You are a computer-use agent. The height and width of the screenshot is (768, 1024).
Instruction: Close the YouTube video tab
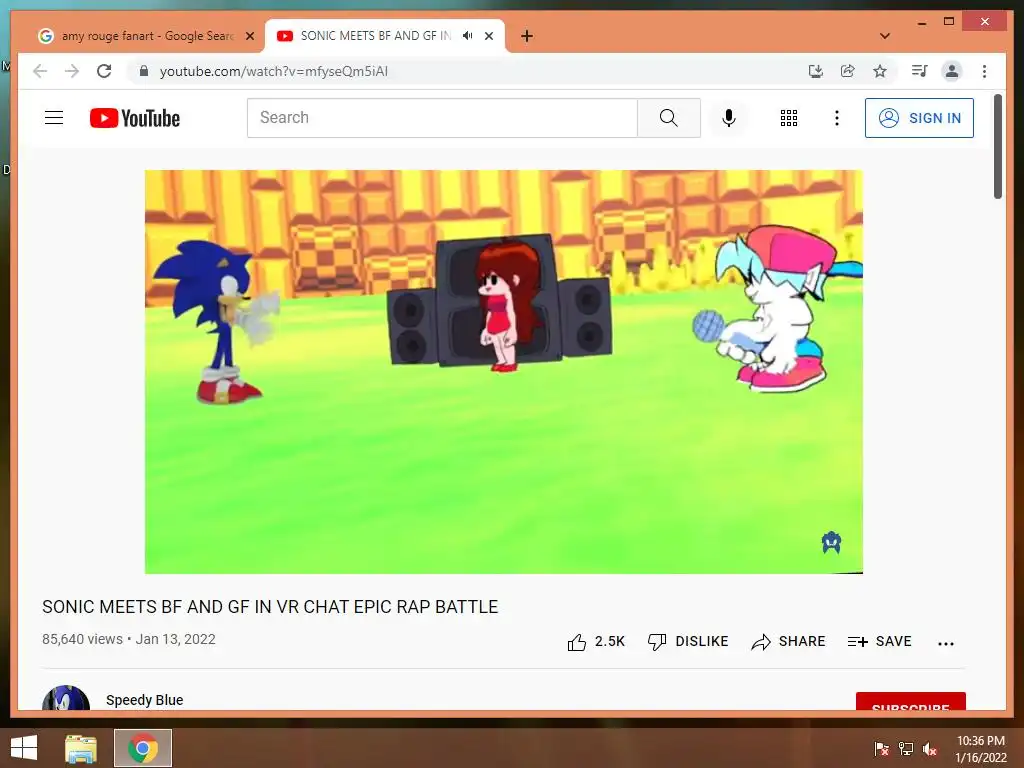[x=489, y=36]
